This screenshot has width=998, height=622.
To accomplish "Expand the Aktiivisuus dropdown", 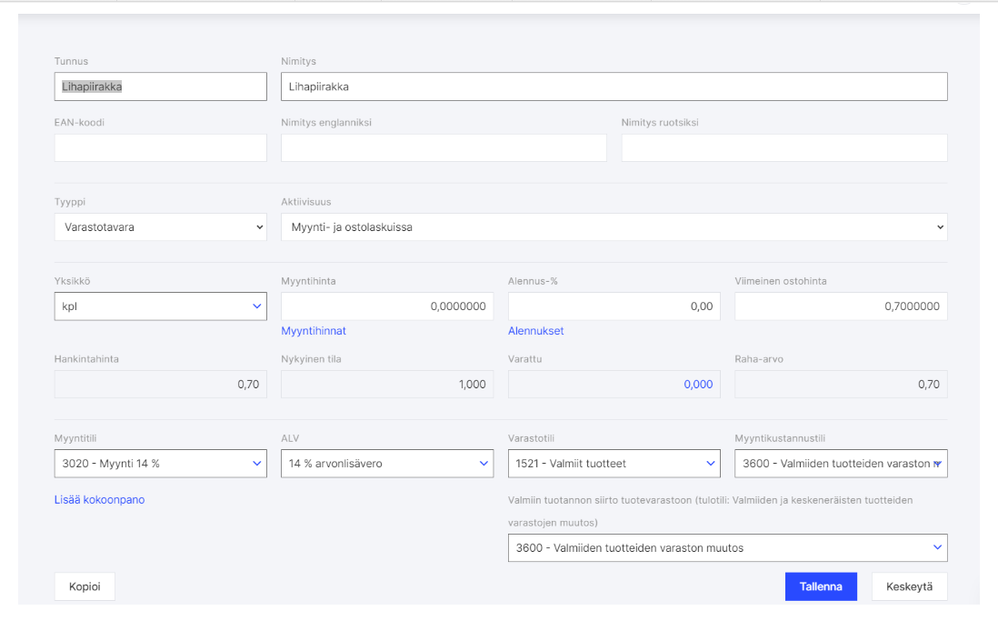I will pyautogui.click(x=614, y=227).
